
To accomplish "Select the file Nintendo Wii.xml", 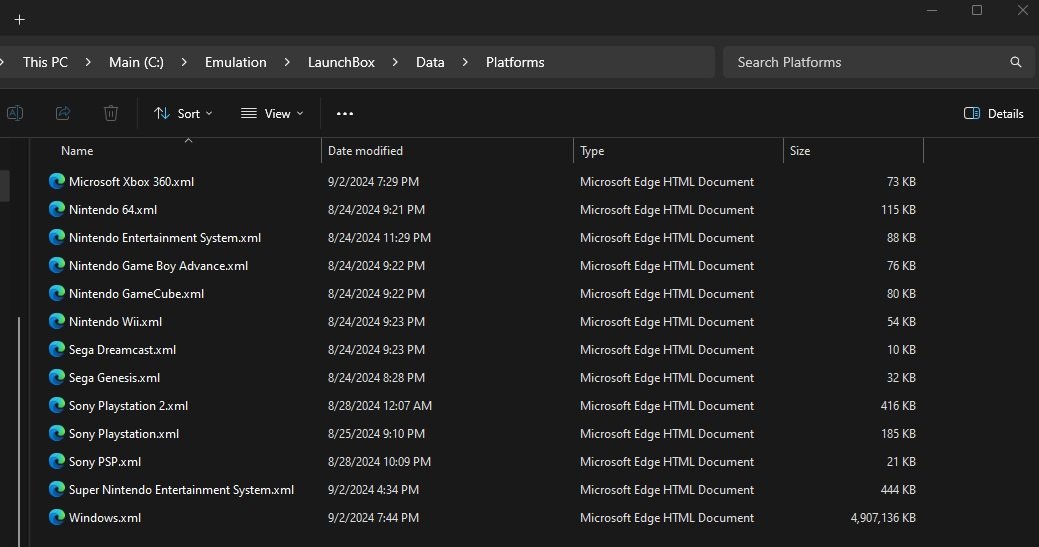I will coord(115,321).
